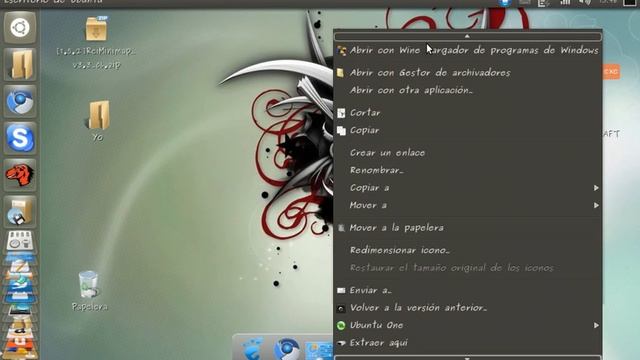Screen dimensions: 640x360
Task: Select Redimensionar icono
Action: [468, 250]
